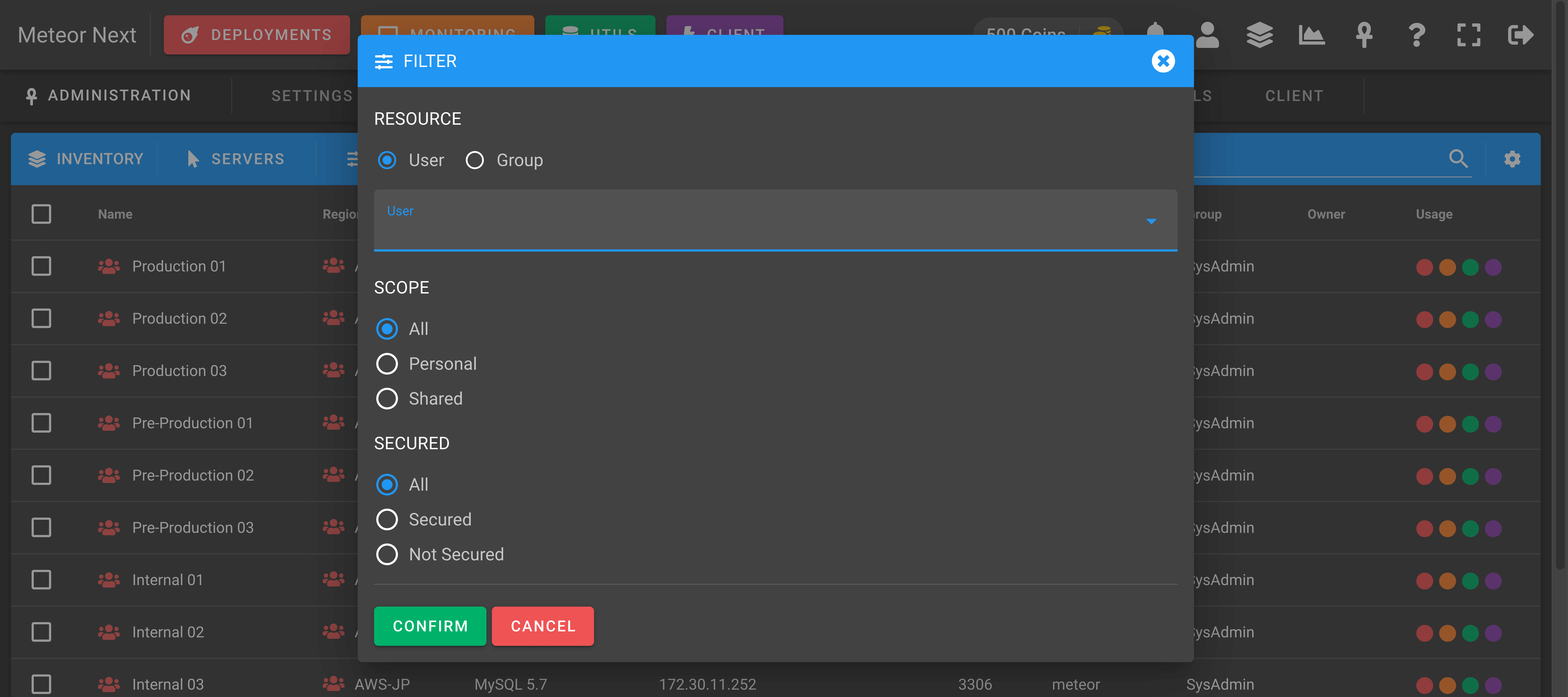Click the 172.30.11.252 hostname cell
The height and width of the screenshot is (697, 1568).
[707, 684]
